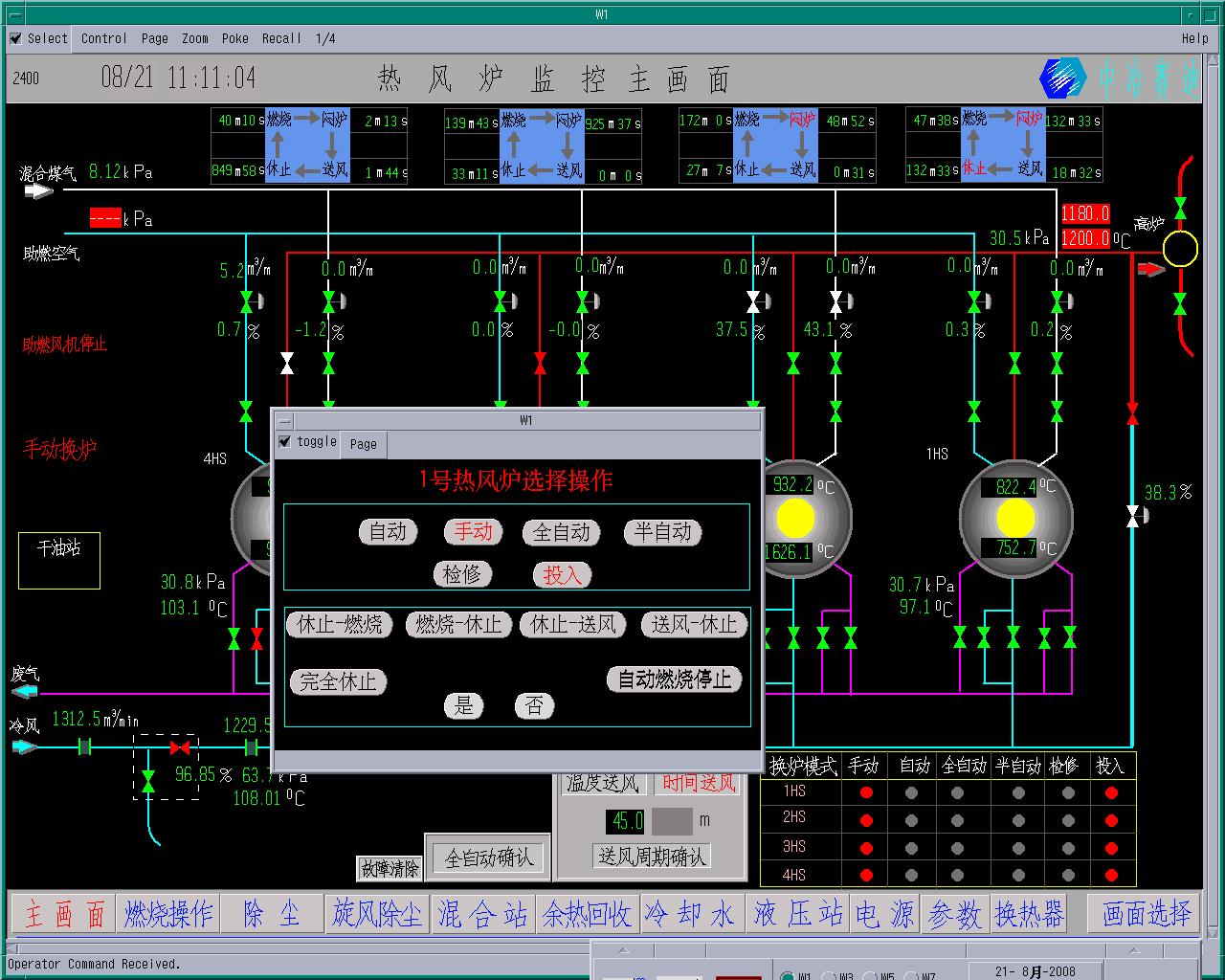
Task: Cancel with the 否 button
Action: click(x=535, y=706)
